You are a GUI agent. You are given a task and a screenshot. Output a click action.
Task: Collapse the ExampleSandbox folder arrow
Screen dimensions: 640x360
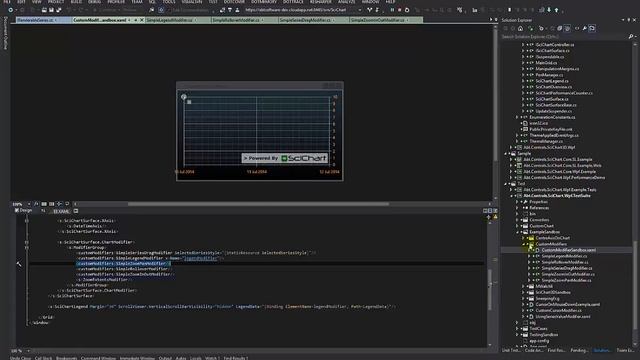517,232
